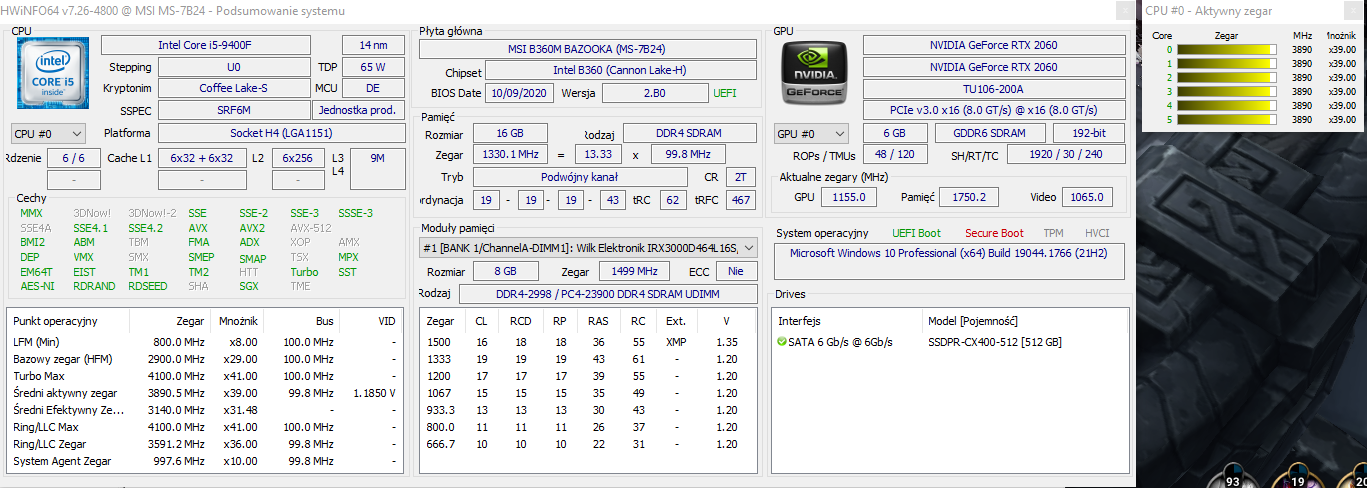Select the Turbo Max row
This screenshot has height=488, width=1367.
click(204, 376)
